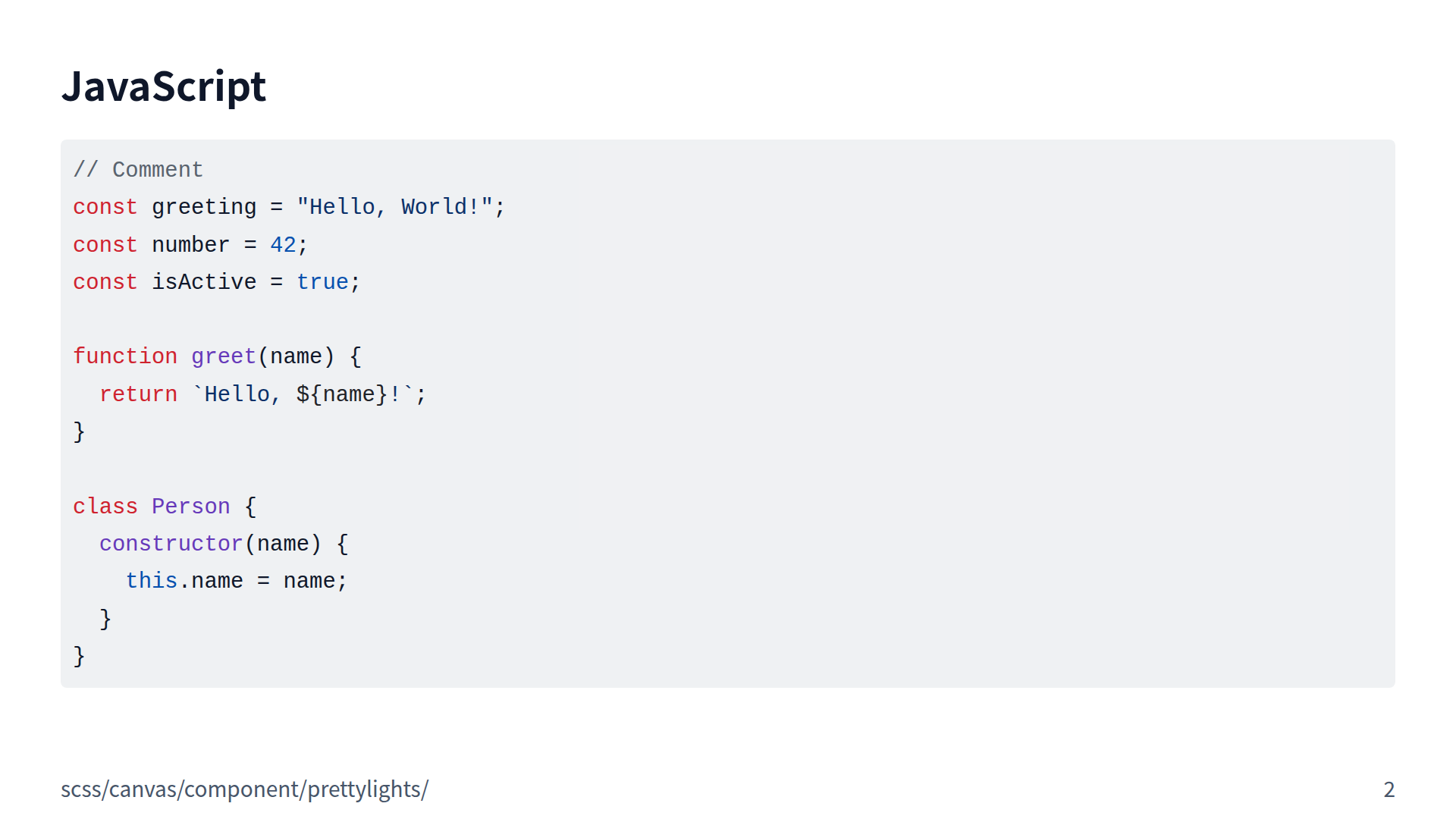Image resolution: width=1456 pixels, height=819 pixels.
Task: Click the return keyword
Action: coord(138,394)
